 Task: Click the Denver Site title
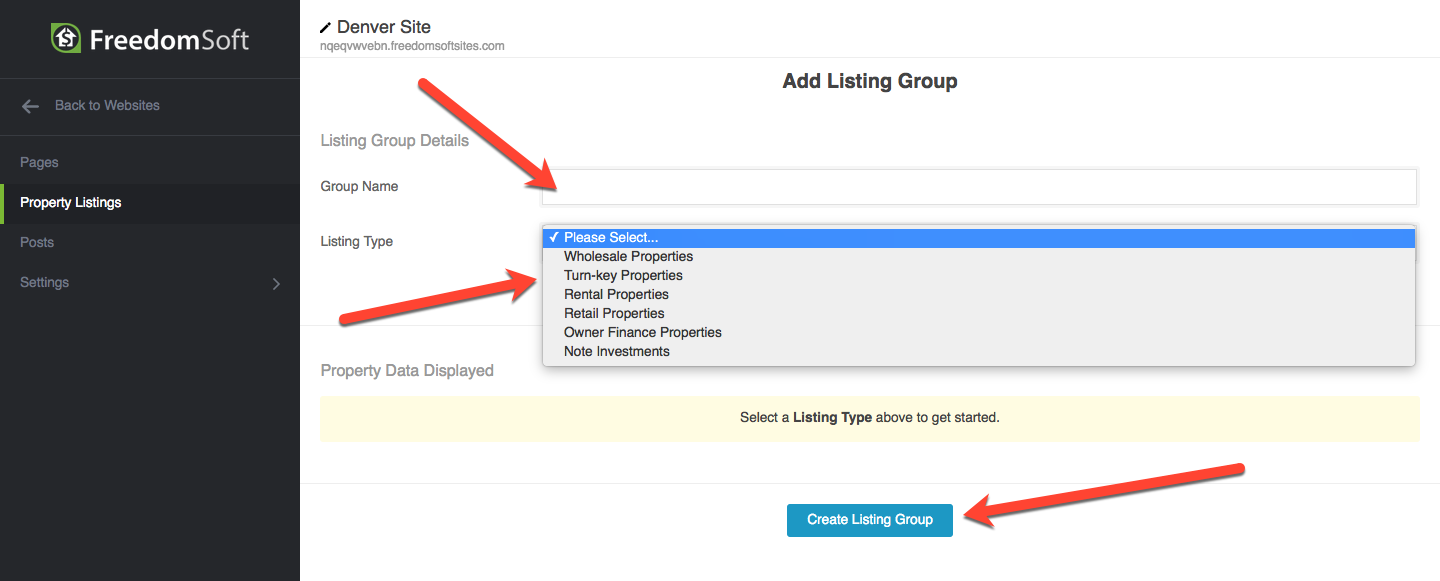(384, 27)
